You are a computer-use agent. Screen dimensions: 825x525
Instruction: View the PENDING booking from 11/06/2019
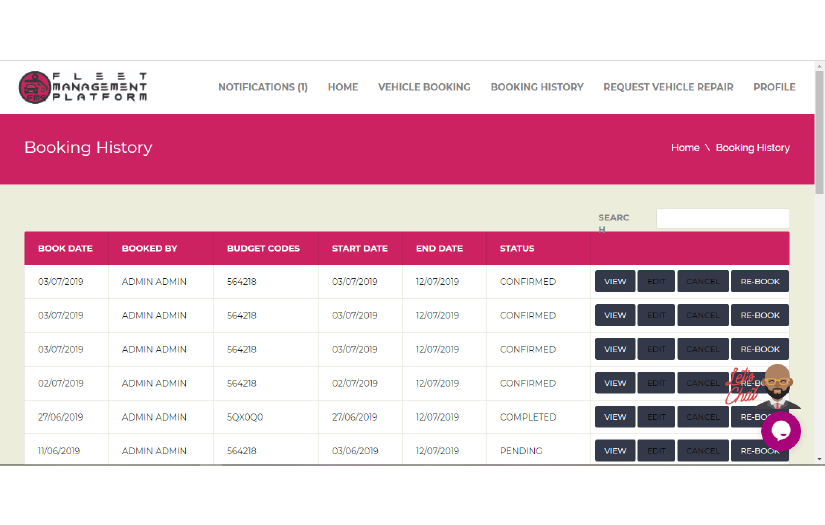(615, 451)
